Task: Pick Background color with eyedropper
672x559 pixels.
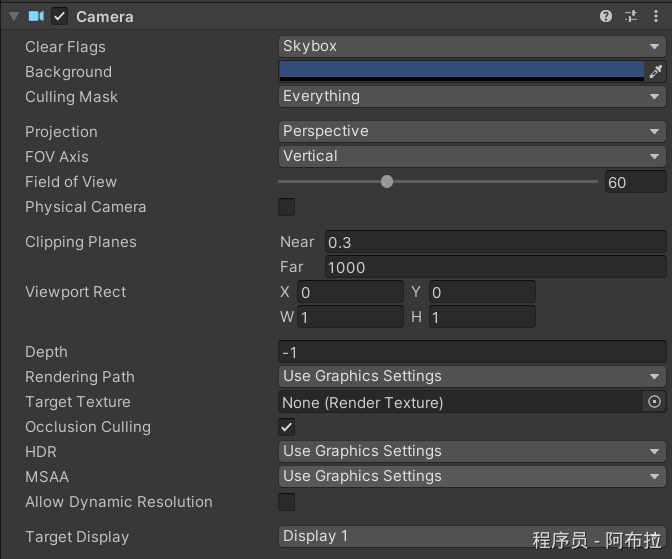Action: pos(656,72)
